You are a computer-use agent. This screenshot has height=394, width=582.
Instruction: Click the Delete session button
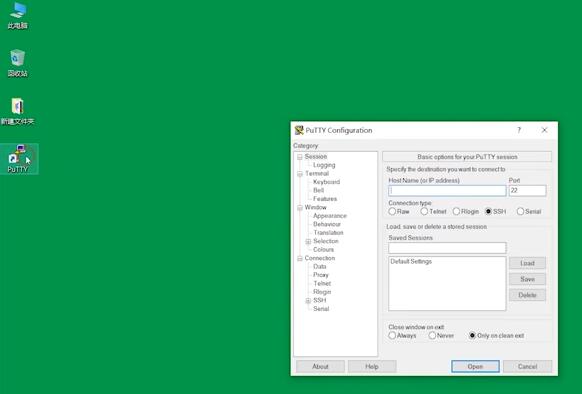coord(527,295)
